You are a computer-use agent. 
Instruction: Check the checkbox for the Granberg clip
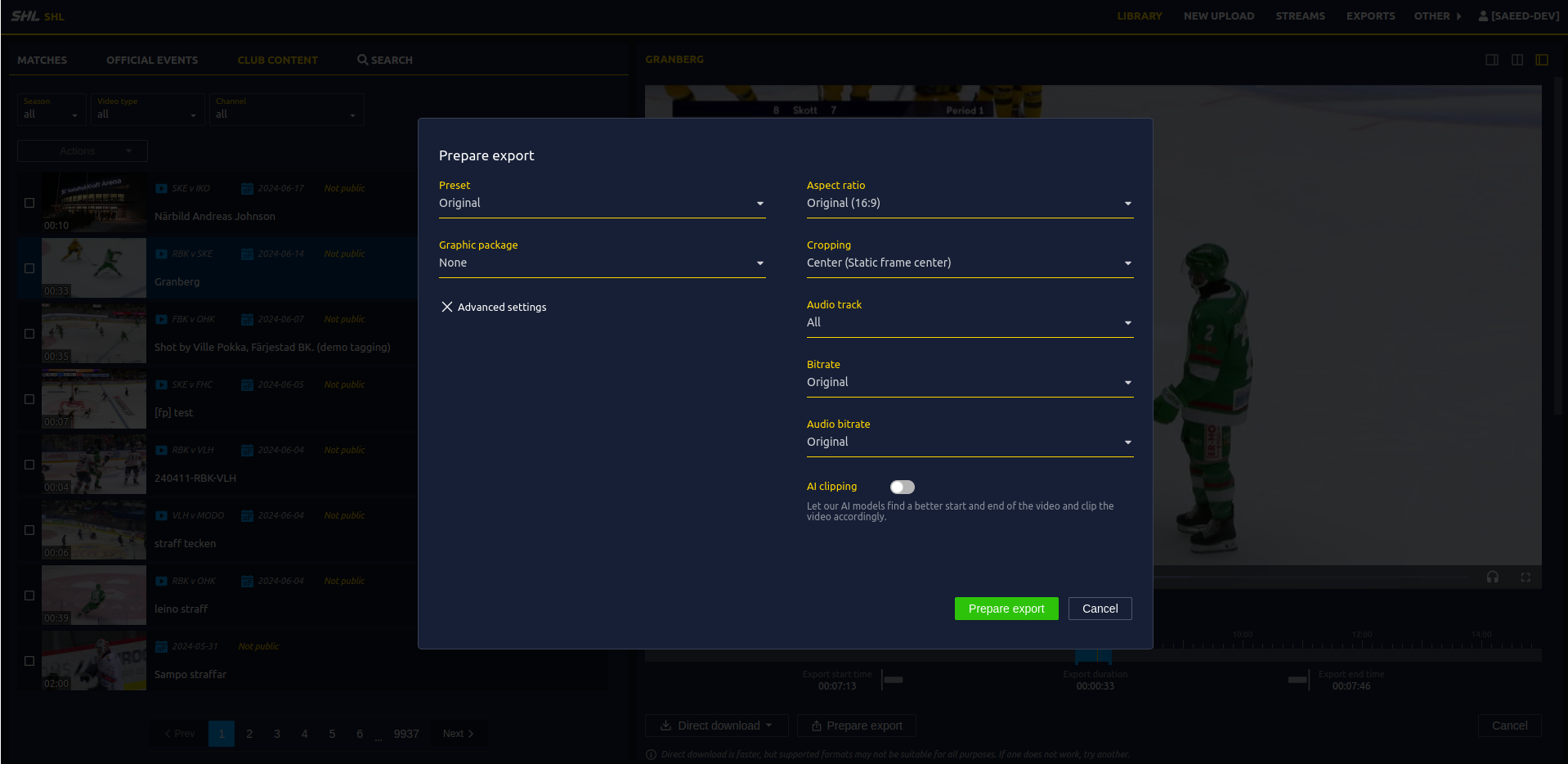(29, 267)
